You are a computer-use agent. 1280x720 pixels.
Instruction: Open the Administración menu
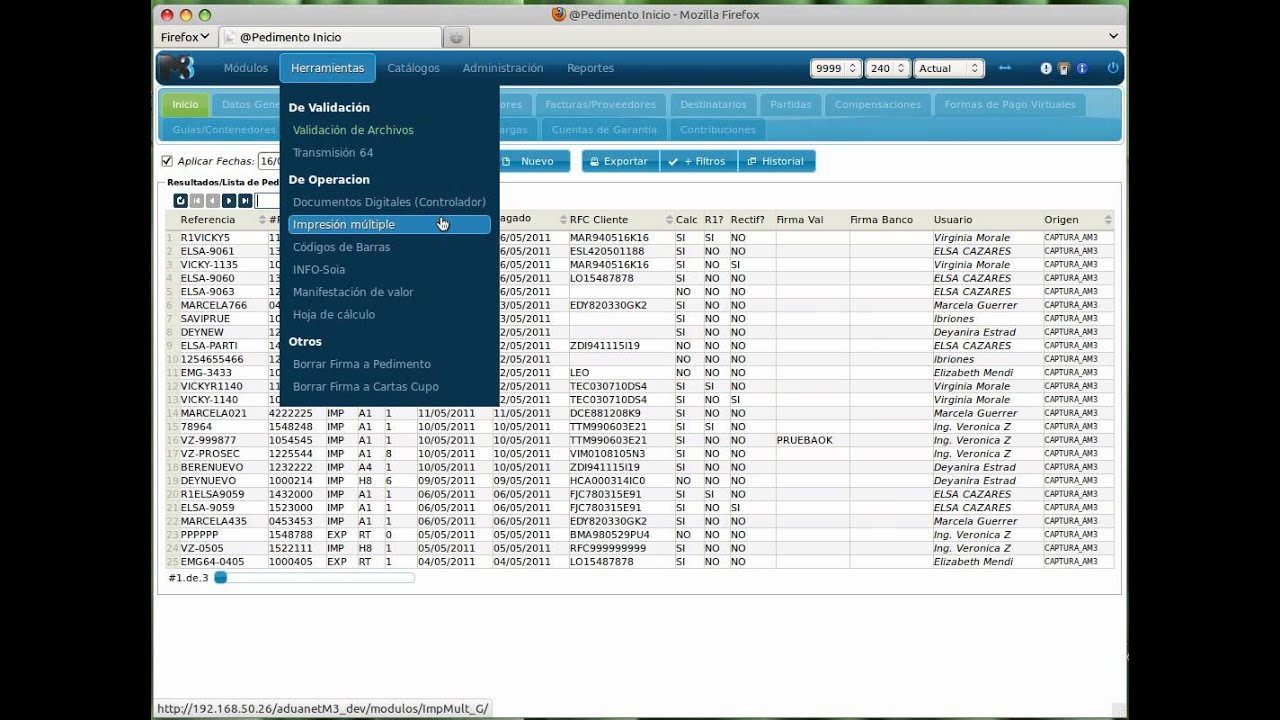tap(503, 68)
